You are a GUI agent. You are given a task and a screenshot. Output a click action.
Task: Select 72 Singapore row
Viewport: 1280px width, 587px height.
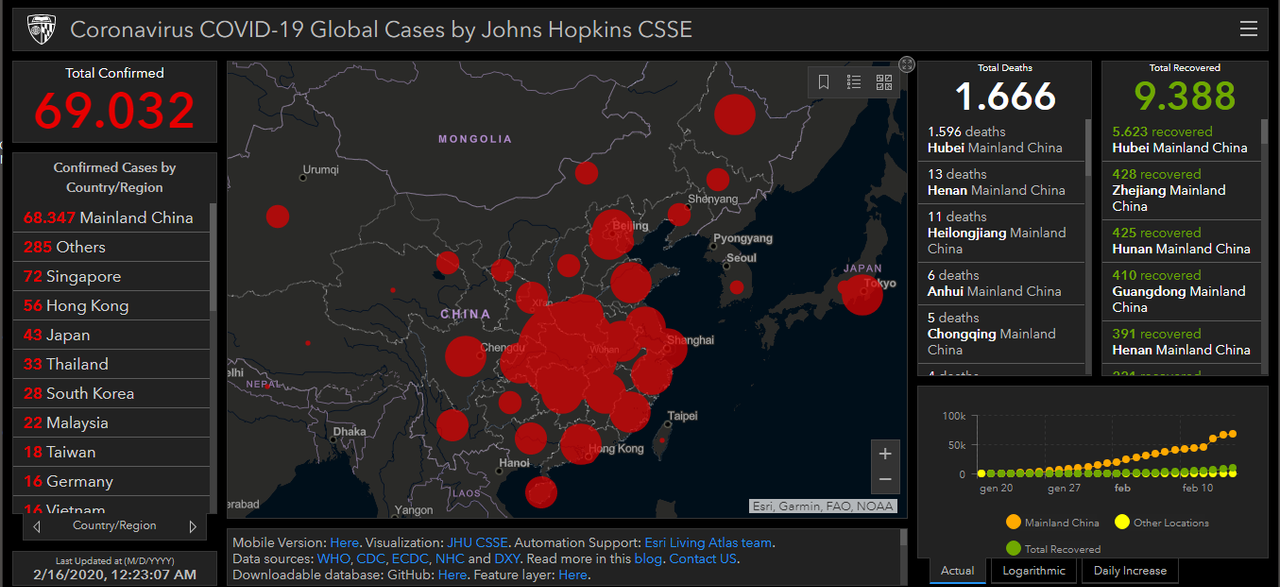coord(111,276)
